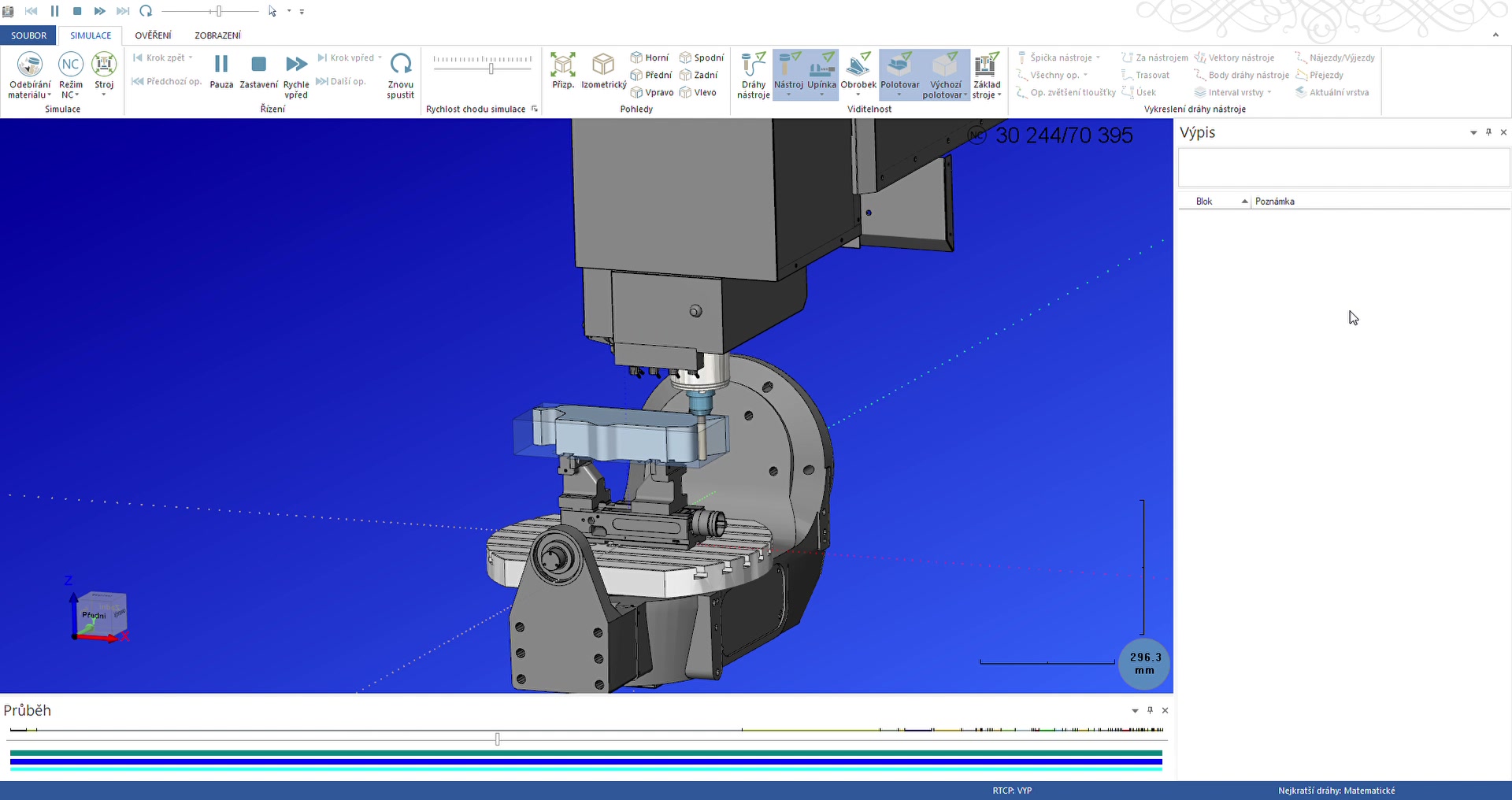Expand the Polotovar dropdown arrow

click(x=899, y=95)
